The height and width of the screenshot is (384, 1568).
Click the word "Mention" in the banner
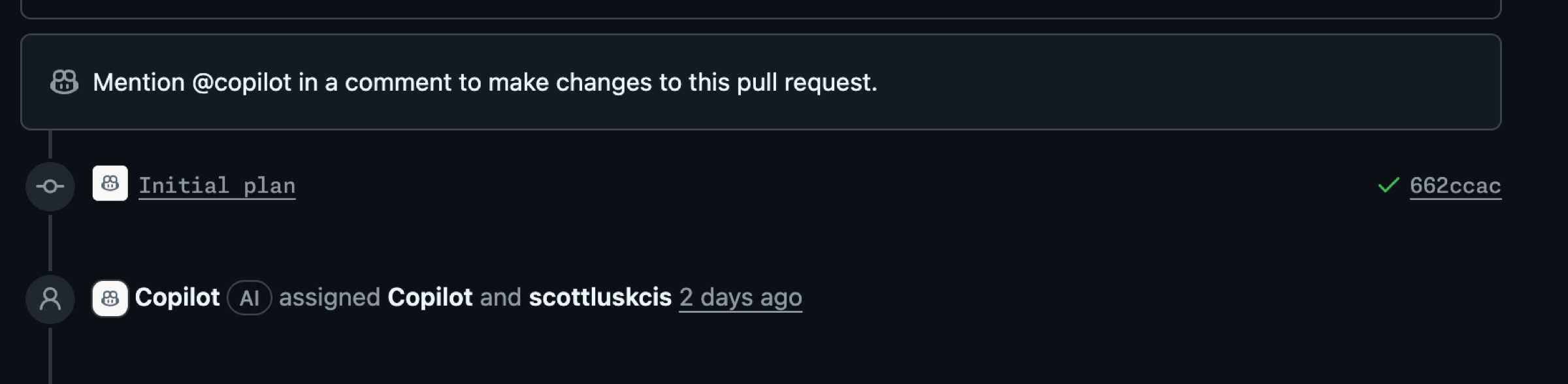click(139, 83)
